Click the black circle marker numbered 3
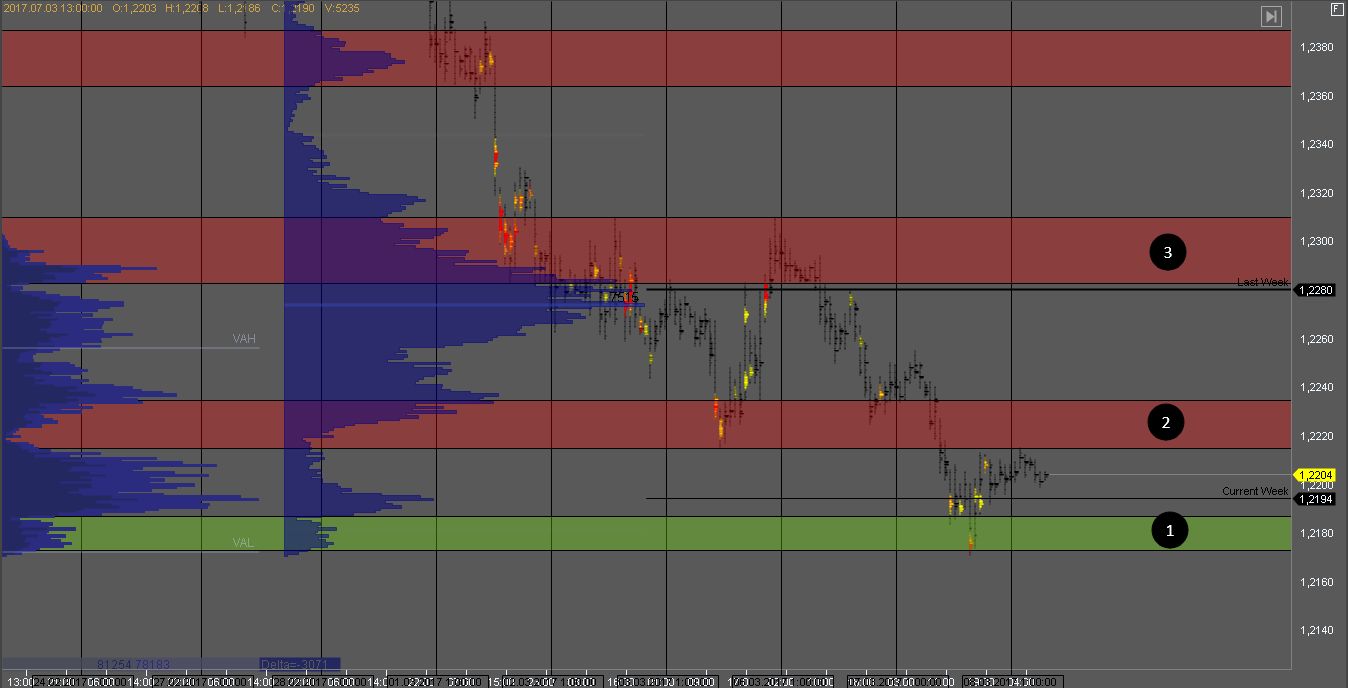 coord(1167,253)
